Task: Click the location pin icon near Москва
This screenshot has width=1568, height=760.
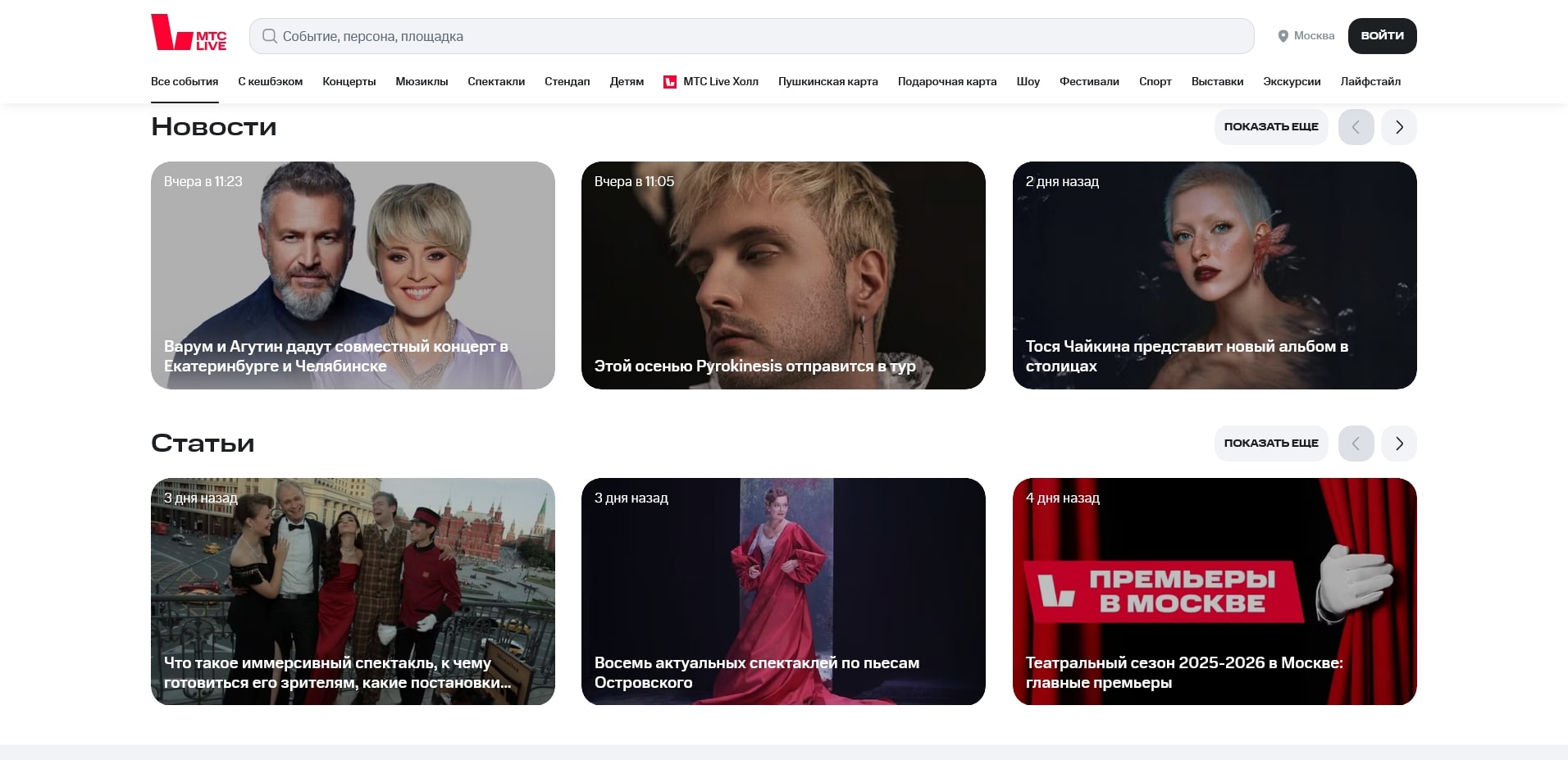Action: click(x=1284, y=35)
